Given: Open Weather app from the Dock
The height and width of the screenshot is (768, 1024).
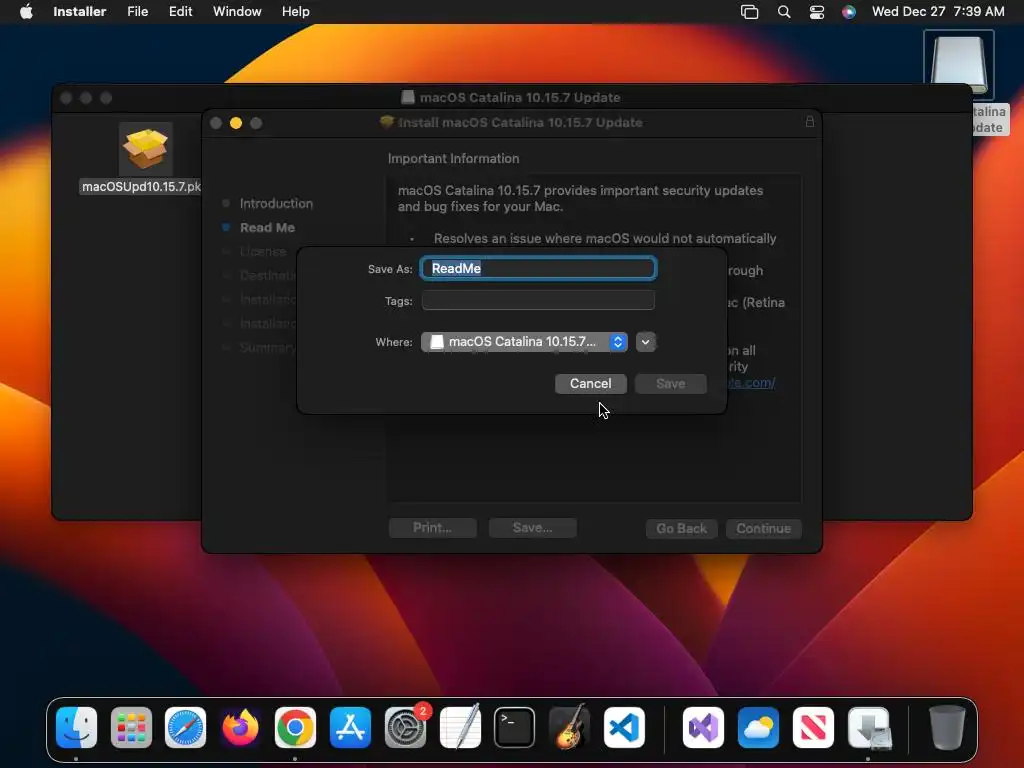Looking at the screenshot, I should pyautogui.click(x=758, y=727).
